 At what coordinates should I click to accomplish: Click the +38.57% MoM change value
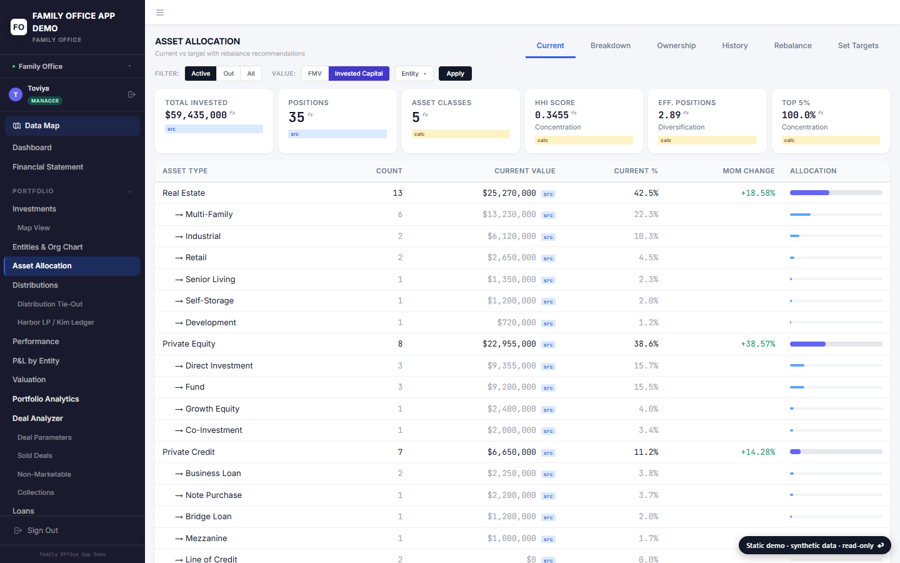click(758, 344)
